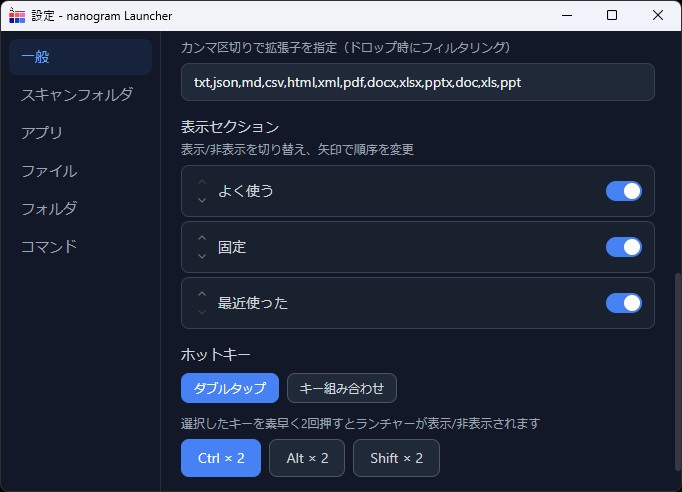
Task: Click the up arrow for よく使う section
Action: 202,182
